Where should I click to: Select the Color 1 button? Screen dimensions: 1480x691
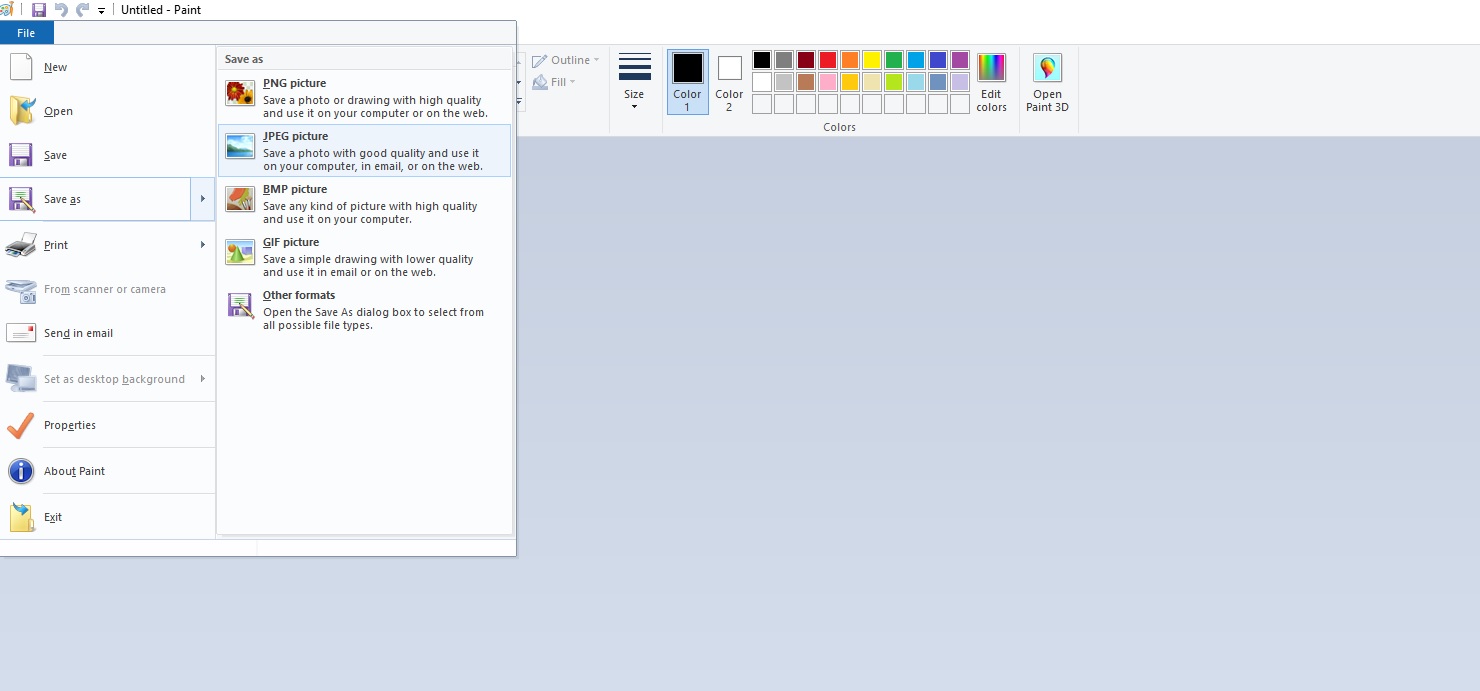click(687, 82)
